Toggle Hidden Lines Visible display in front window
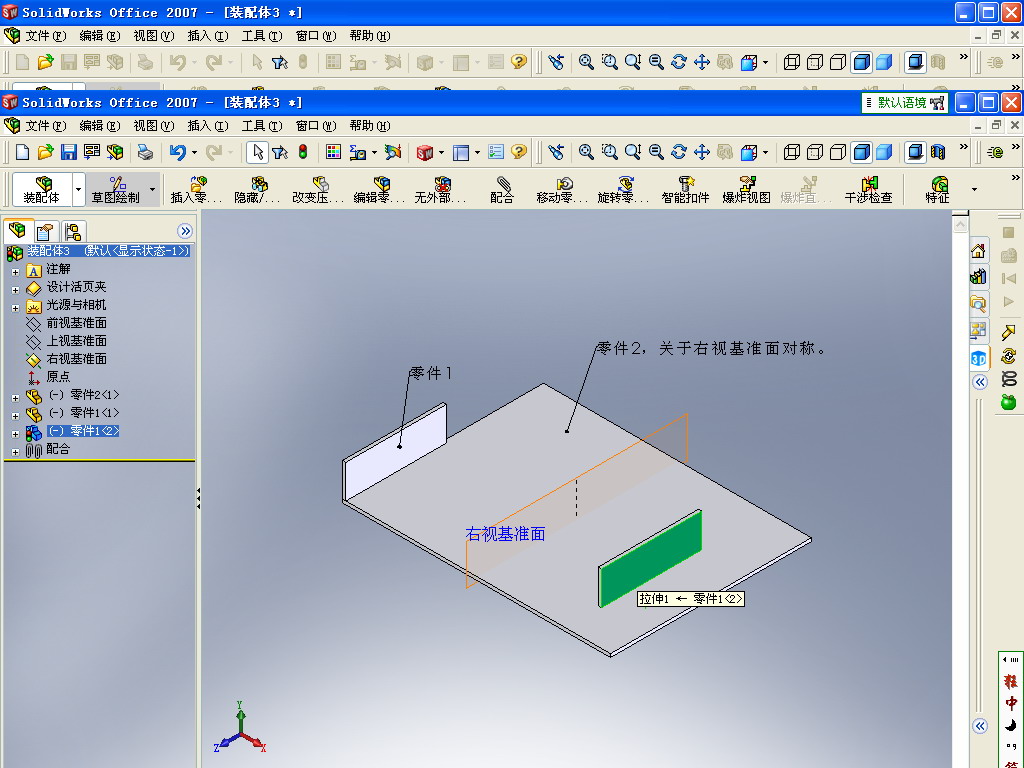Viewport: 1024px width, 768px height. pyautogui.click(x=814, y=152)
